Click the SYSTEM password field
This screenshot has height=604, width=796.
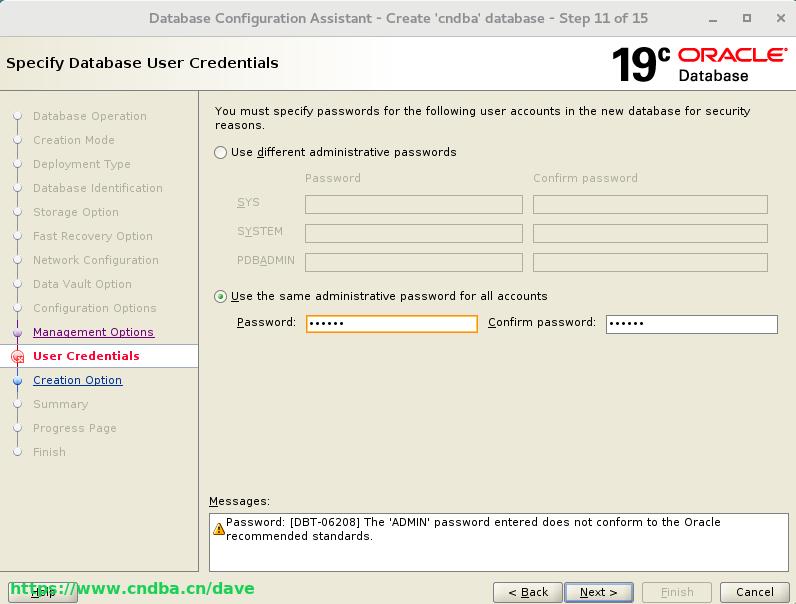coord(414,233)
